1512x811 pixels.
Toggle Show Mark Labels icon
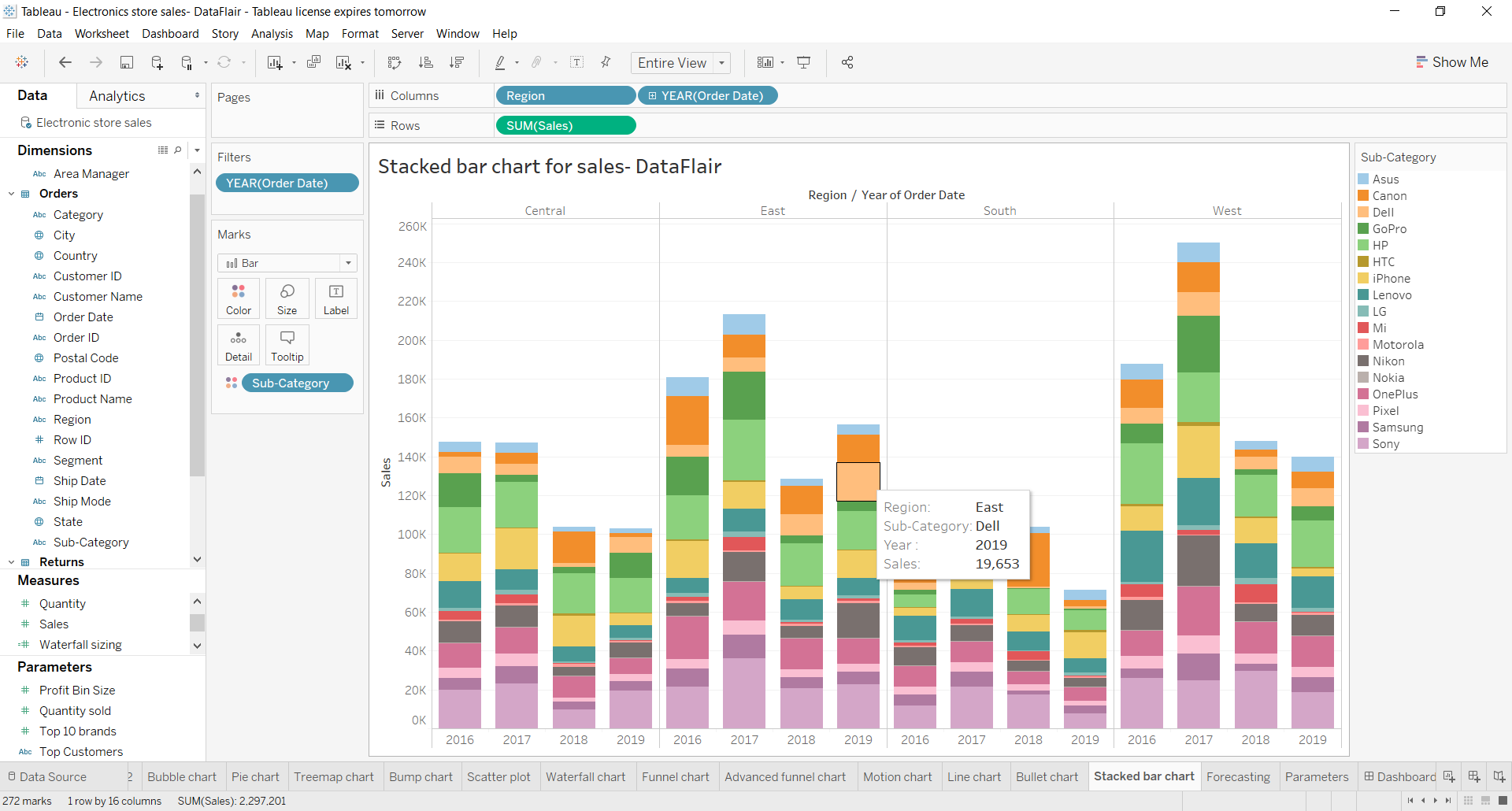pyautogui.click(x=577, y=62)
